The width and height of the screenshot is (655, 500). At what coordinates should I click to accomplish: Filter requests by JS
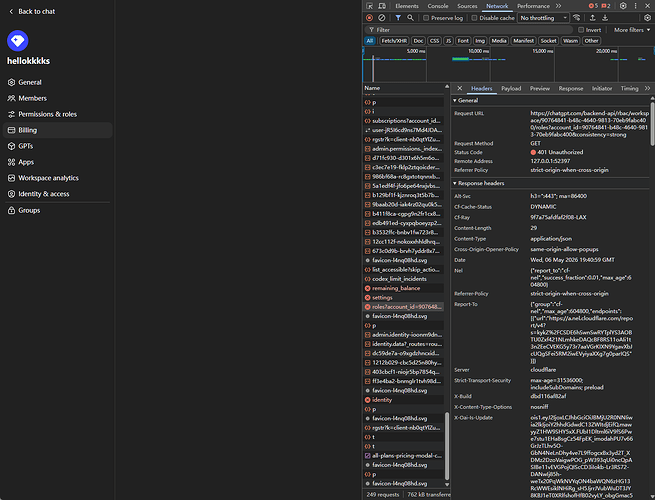coord(448,41)
